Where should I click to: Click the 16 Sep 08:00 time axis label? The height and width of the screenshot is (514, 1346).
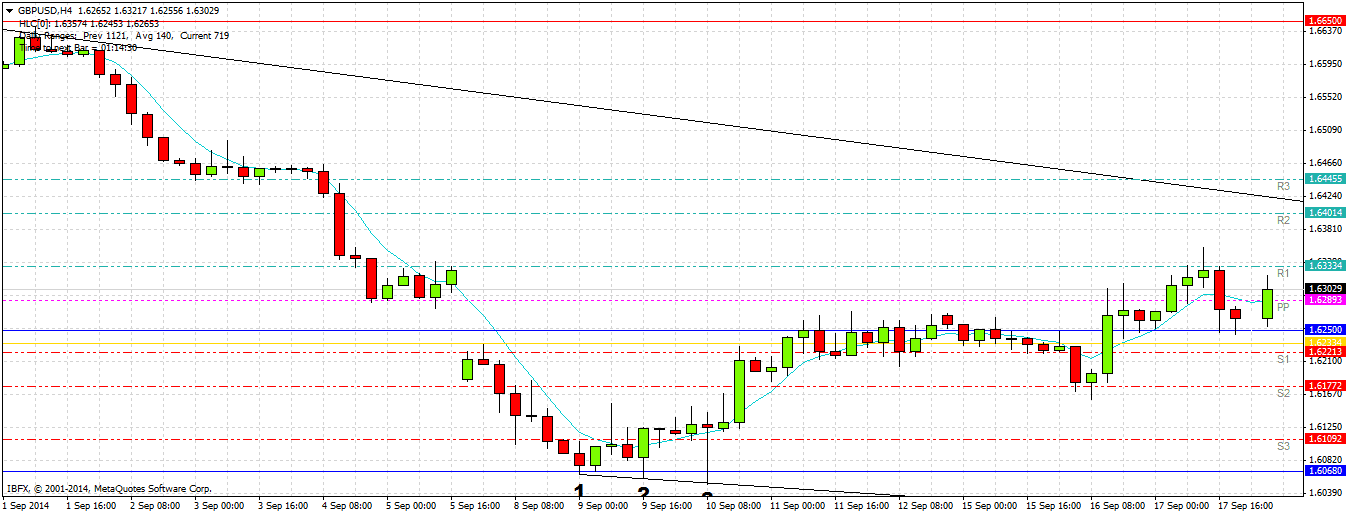(x=1116, y=506)
